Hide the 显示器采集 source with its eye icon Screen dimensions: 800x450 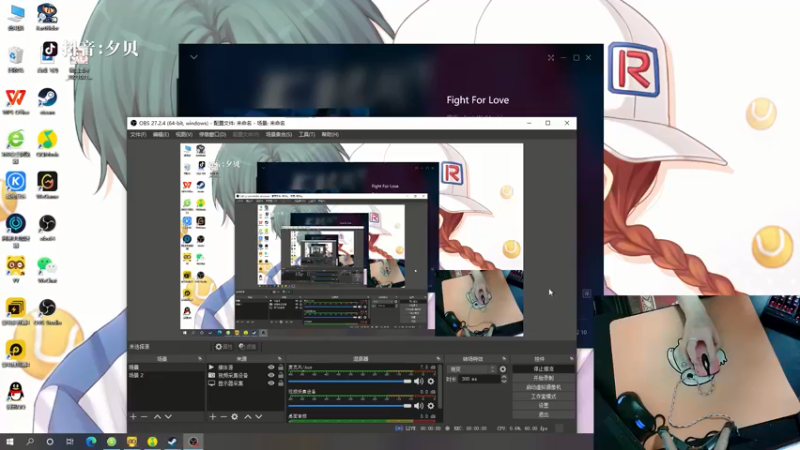(x=271, y=383)
